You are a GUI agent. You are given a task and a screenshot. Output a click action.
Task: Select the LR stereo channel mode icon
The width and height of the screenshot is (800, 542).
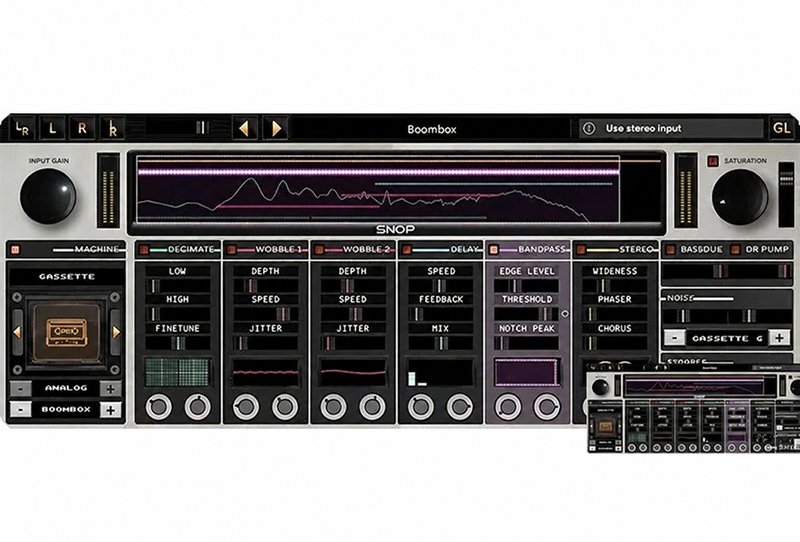[x=22, y=128]
